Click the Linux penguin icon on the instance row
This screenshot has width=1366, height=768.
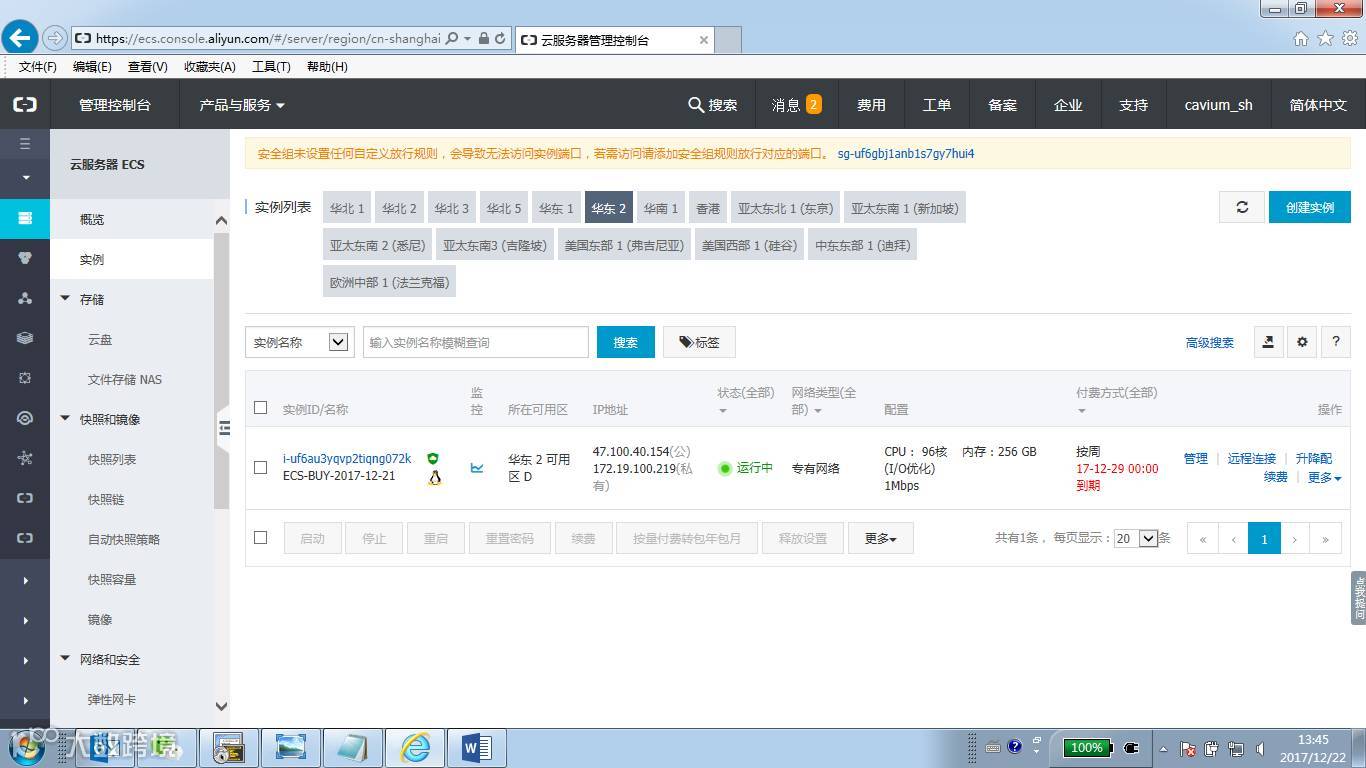tap(434, 477)
